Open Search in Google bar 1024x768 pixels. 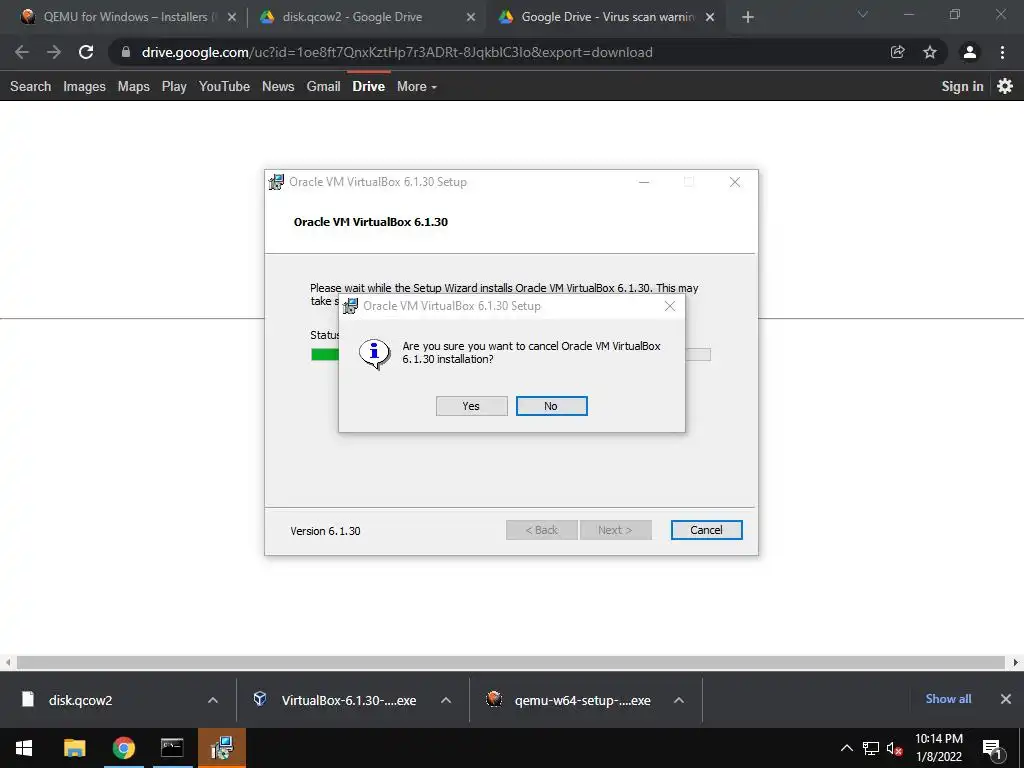click(31, 86)
